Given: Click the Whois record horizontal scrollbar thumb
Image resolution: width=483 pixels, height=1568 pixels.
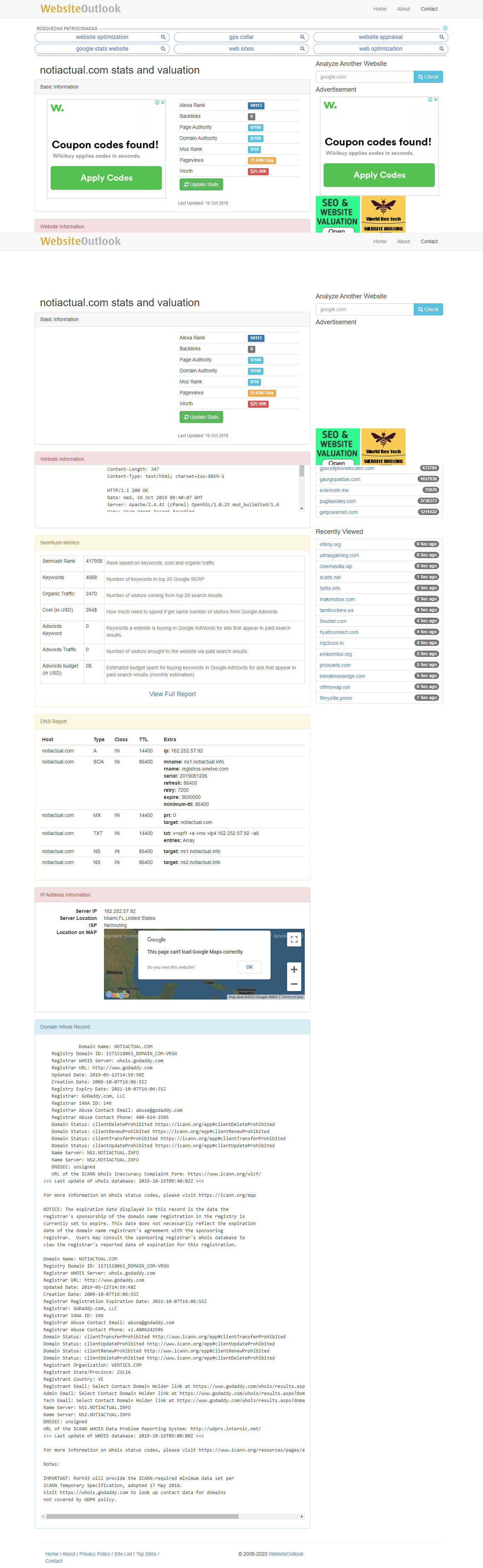Looking at the screenshot, I should click(x=142, y=1516).
